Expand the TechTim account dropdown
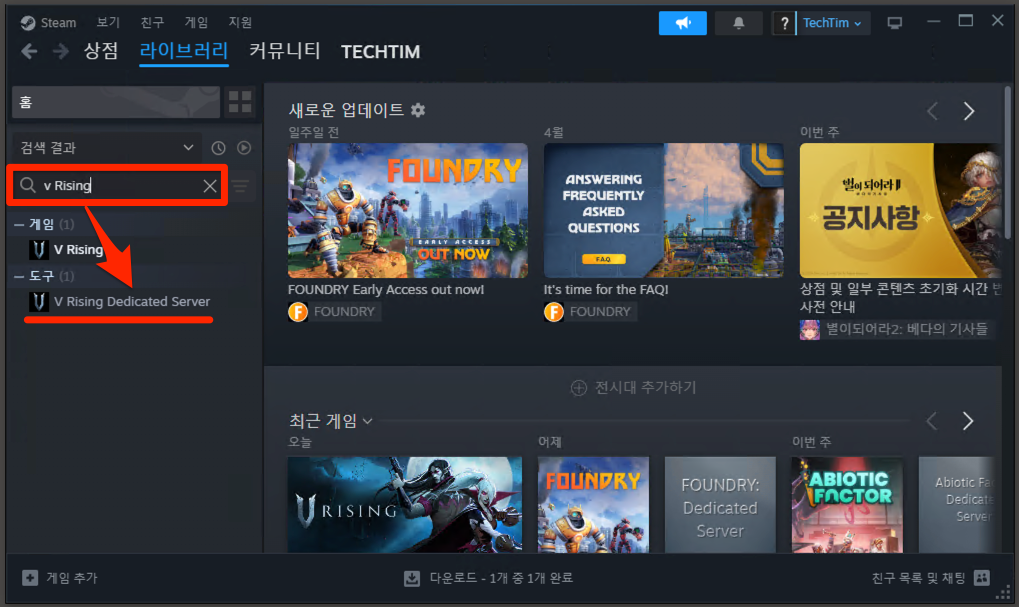 (x=833, y=23)
